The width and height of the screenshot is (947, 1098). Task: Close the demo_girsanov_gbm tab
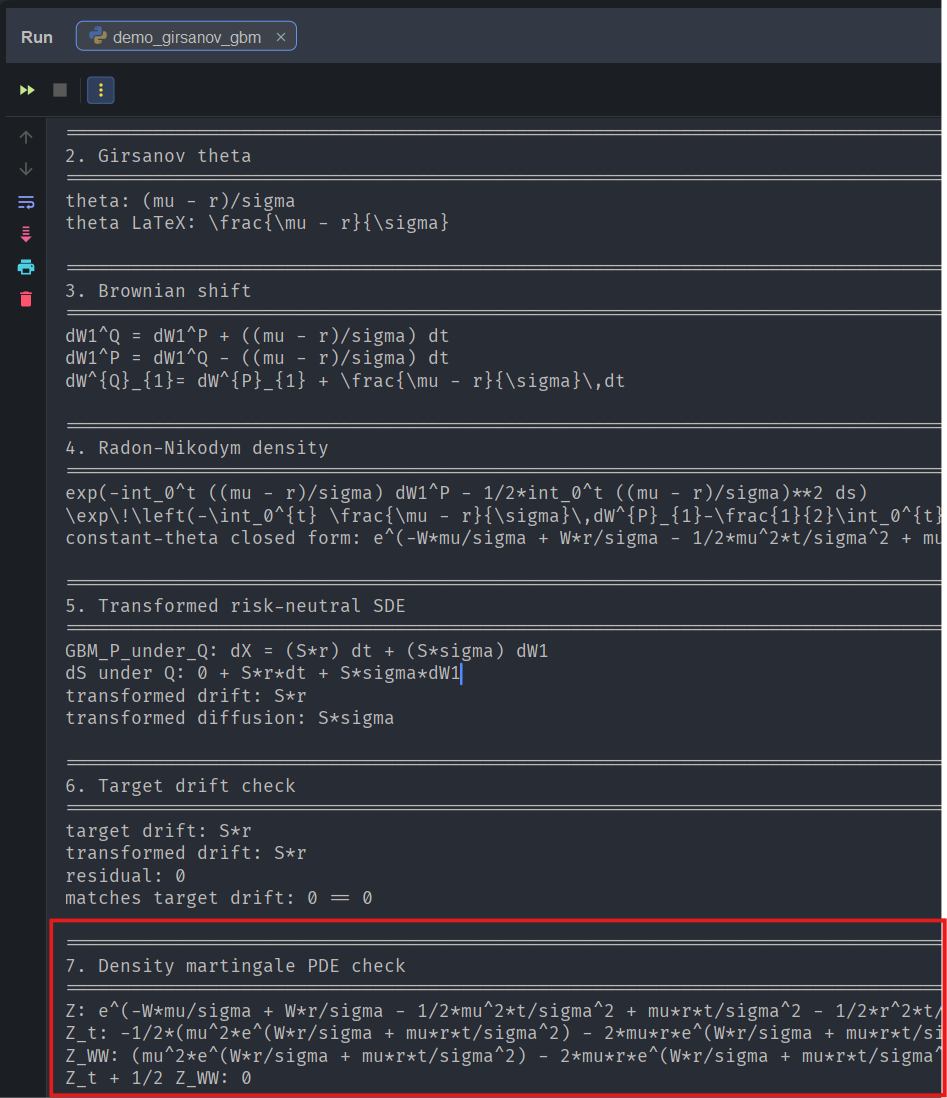[x=281, y=37]
